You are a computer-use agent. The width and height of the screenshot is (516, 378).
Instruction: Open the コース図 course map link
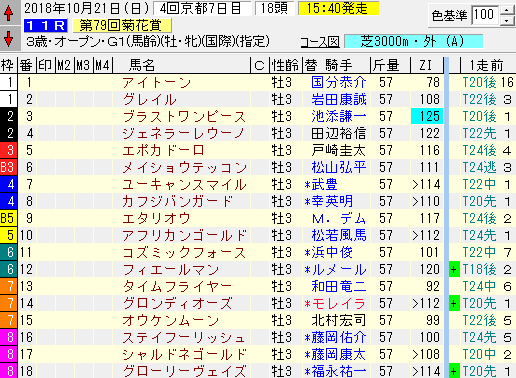pyautogui.click(x=320, y=42)
